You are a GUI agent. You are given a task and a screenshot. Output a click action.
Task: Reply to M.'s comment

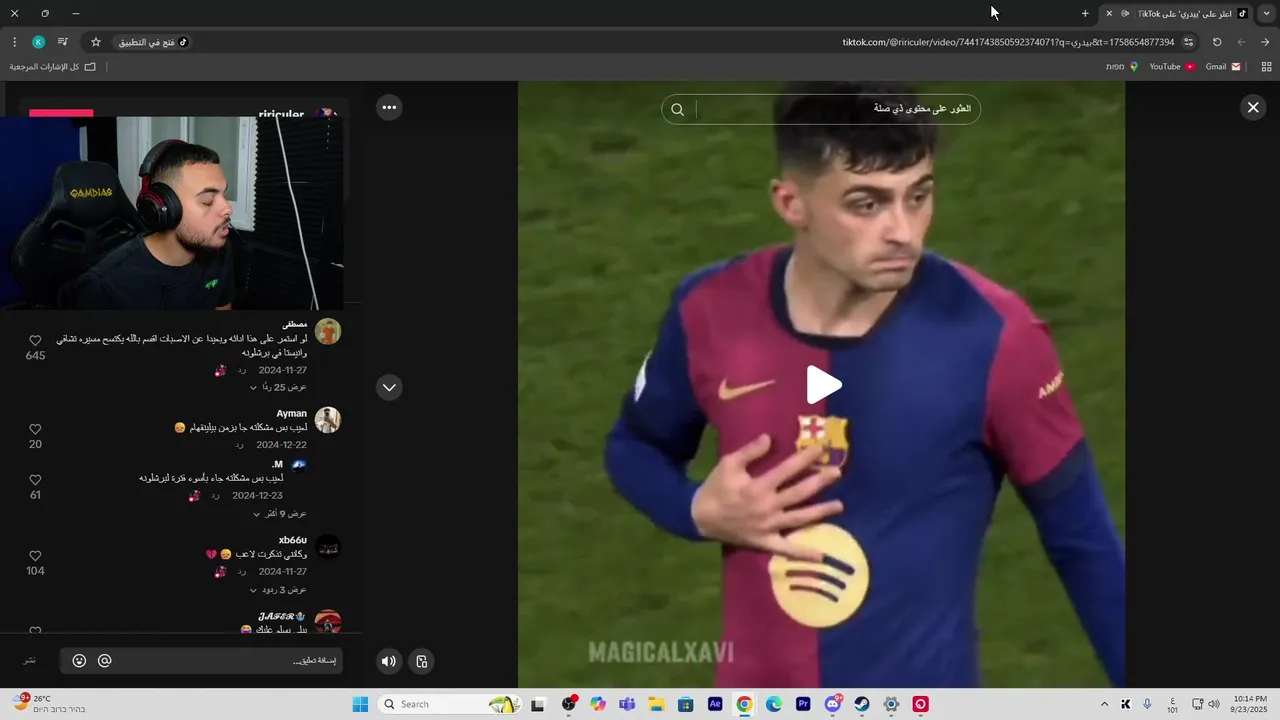click(215, 496)
